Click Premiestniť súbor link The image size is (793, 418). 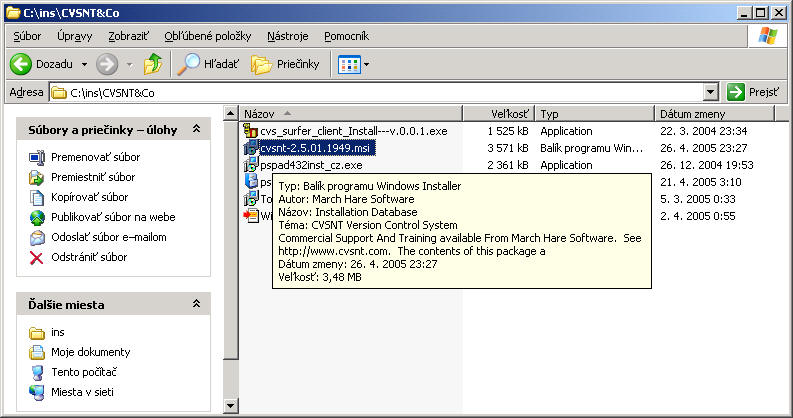(93, 177)
